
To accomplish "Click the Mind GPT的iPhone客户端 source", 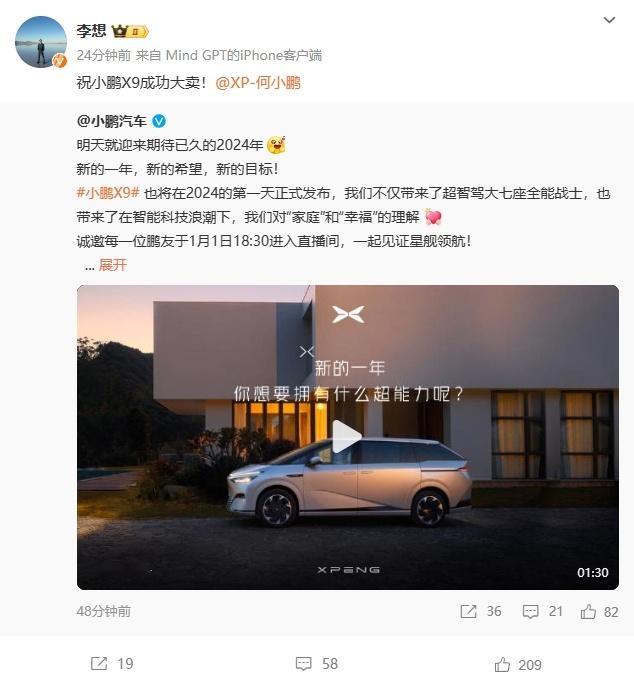I will 244,55.
